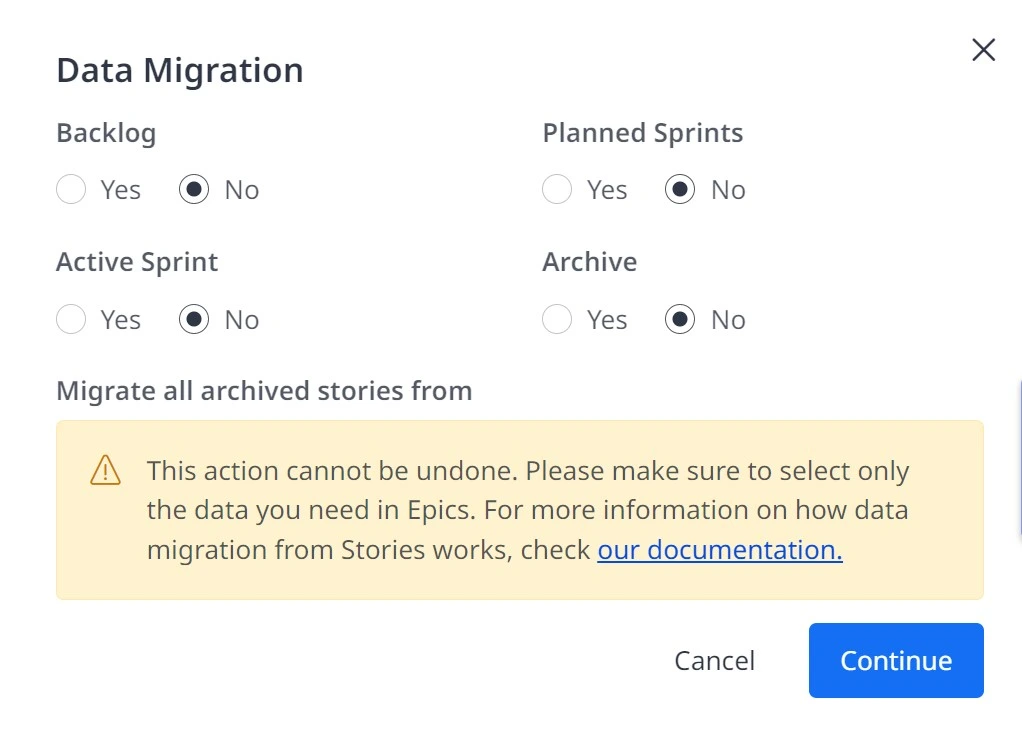Screen dimensions: 1022x733
Task: Open the 'our documentation' link
Action: (720, 550)
